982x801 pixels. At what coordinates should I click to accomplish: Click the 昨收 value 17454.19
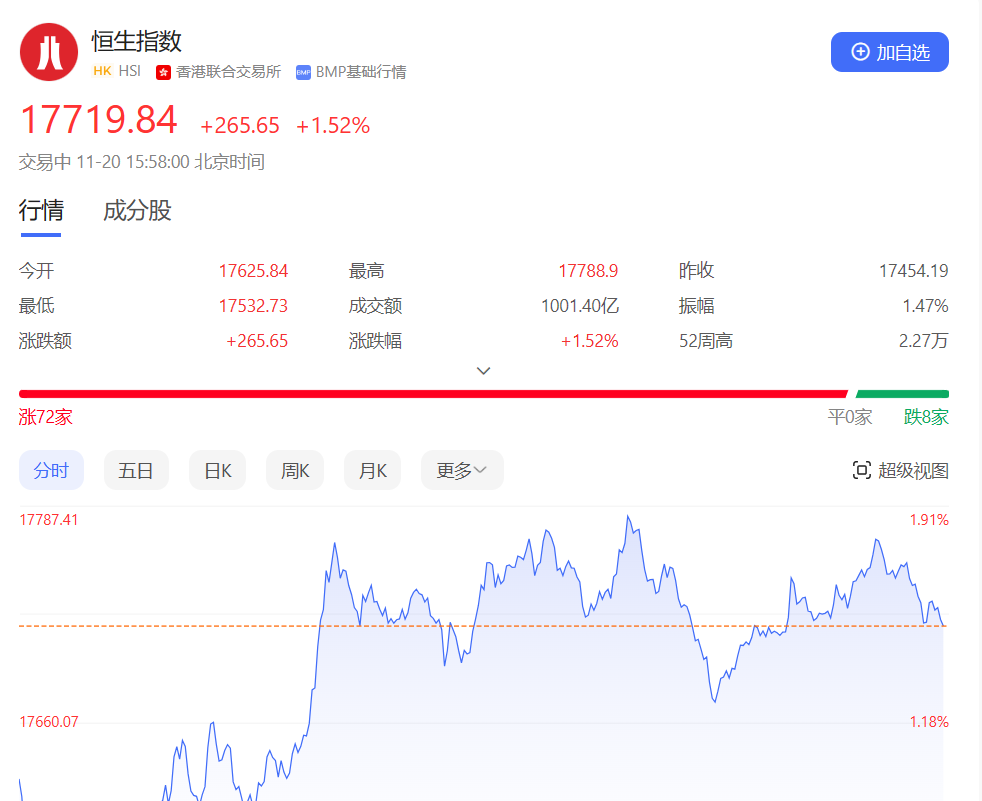914,271
